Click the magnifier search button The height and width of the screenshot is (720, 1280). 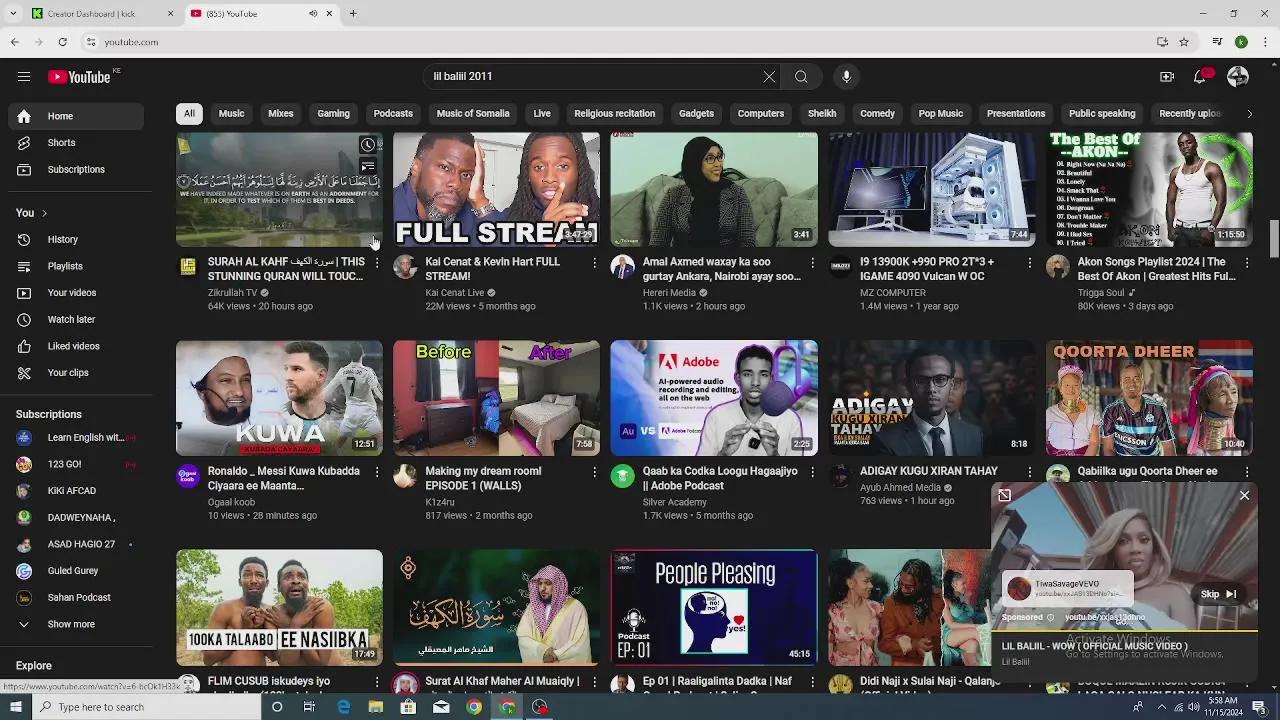801,76
